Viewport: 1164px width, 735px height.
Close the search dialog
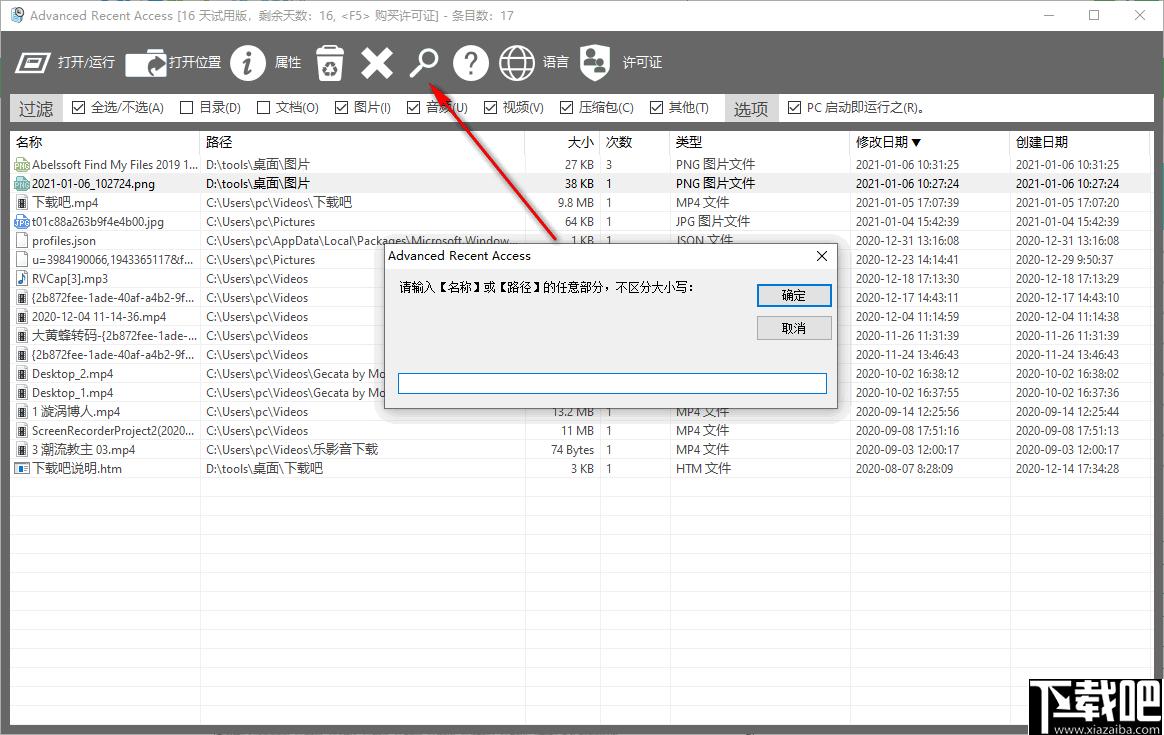pyautogui.click(x=821, y=256)
